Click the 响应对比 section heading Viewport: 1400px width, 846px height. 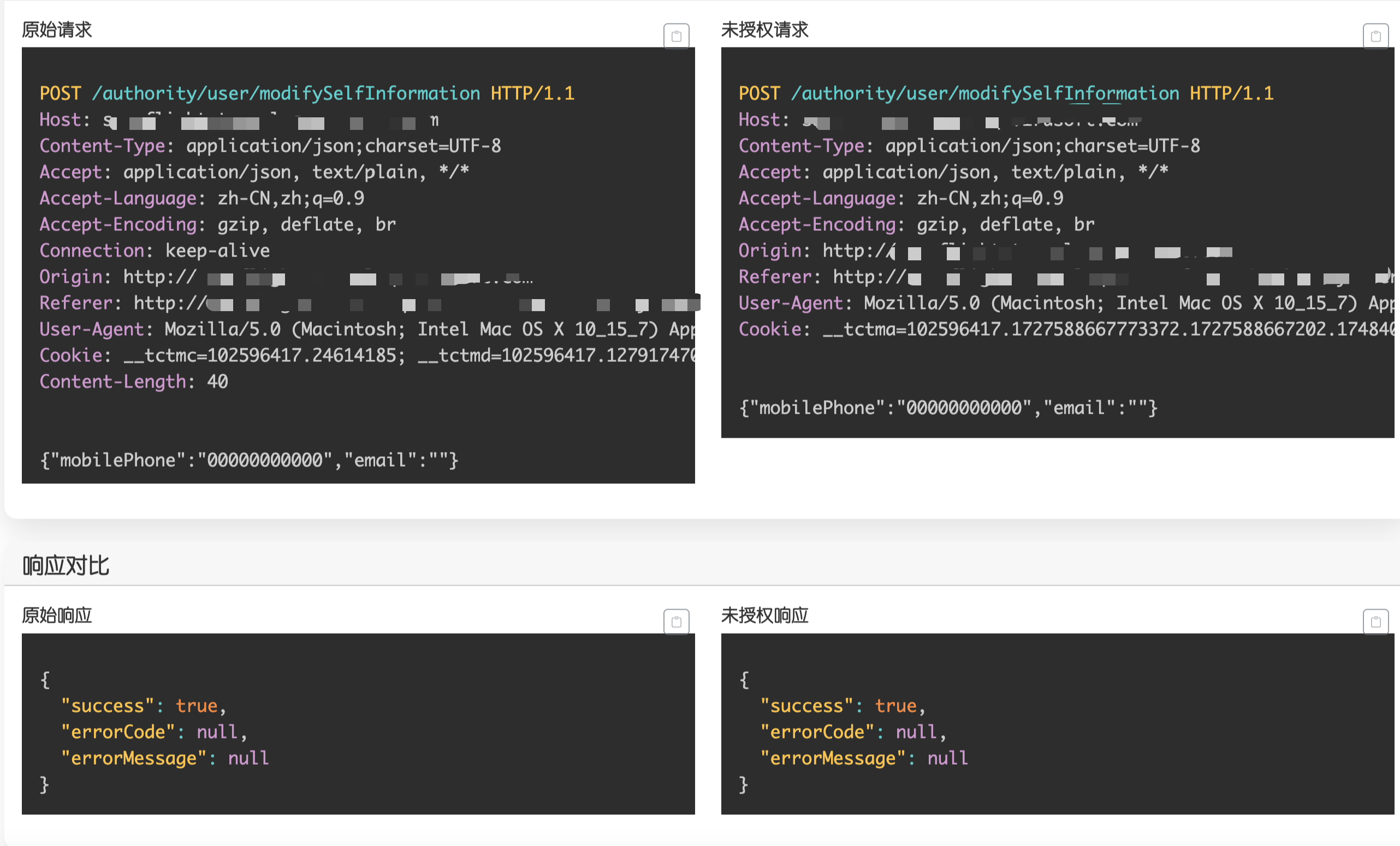[66, 565]
